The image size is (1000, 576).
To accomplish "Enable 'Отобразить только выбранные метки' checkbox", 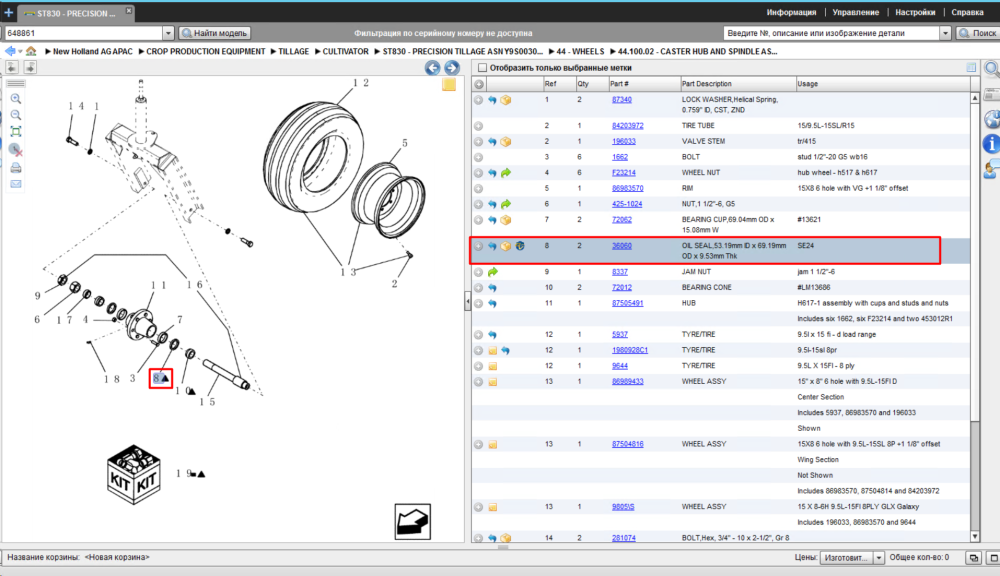I will pos(483,68).
